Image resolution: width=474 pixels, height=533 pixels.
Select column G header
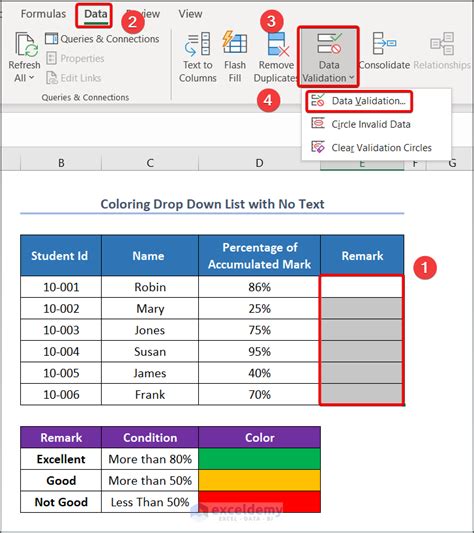452,164
